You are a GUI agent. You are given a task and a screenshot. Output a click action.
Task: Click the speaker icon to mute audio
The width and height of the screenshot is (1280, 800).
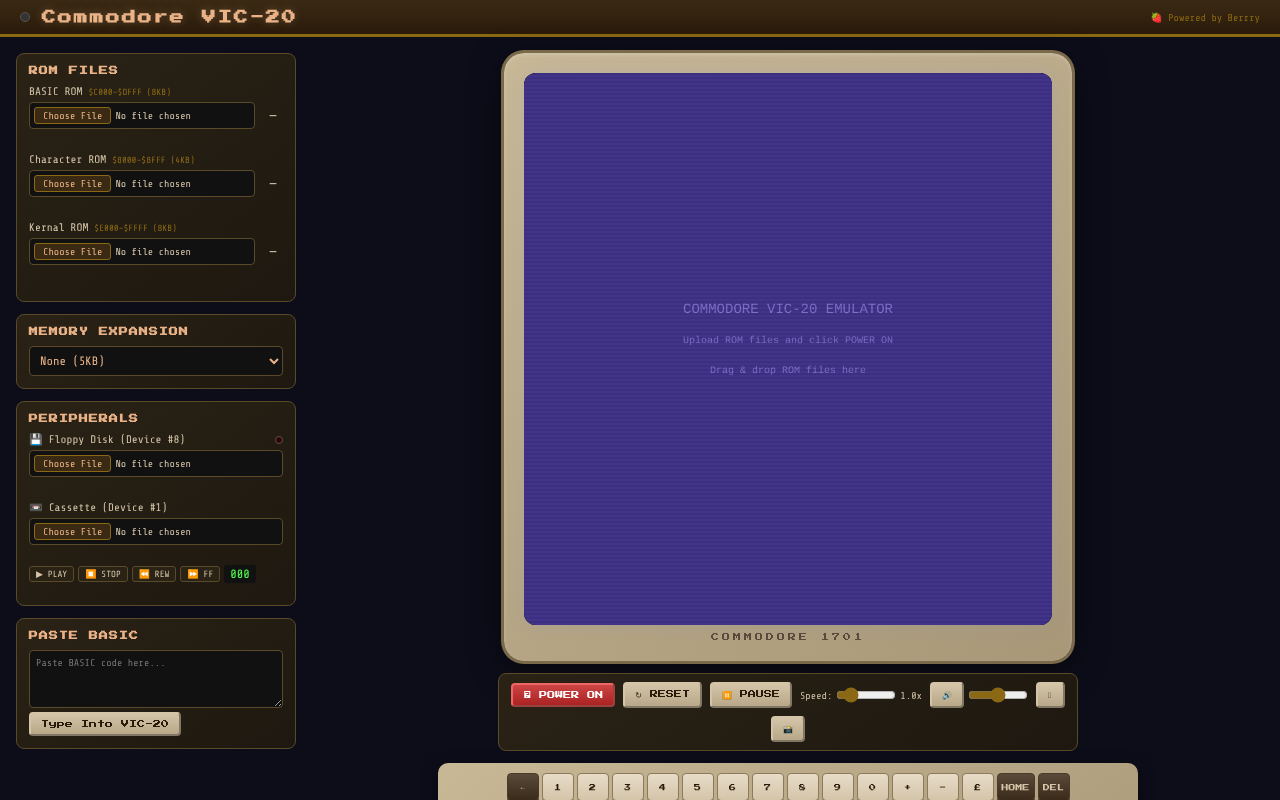click(x=946, y=694)
